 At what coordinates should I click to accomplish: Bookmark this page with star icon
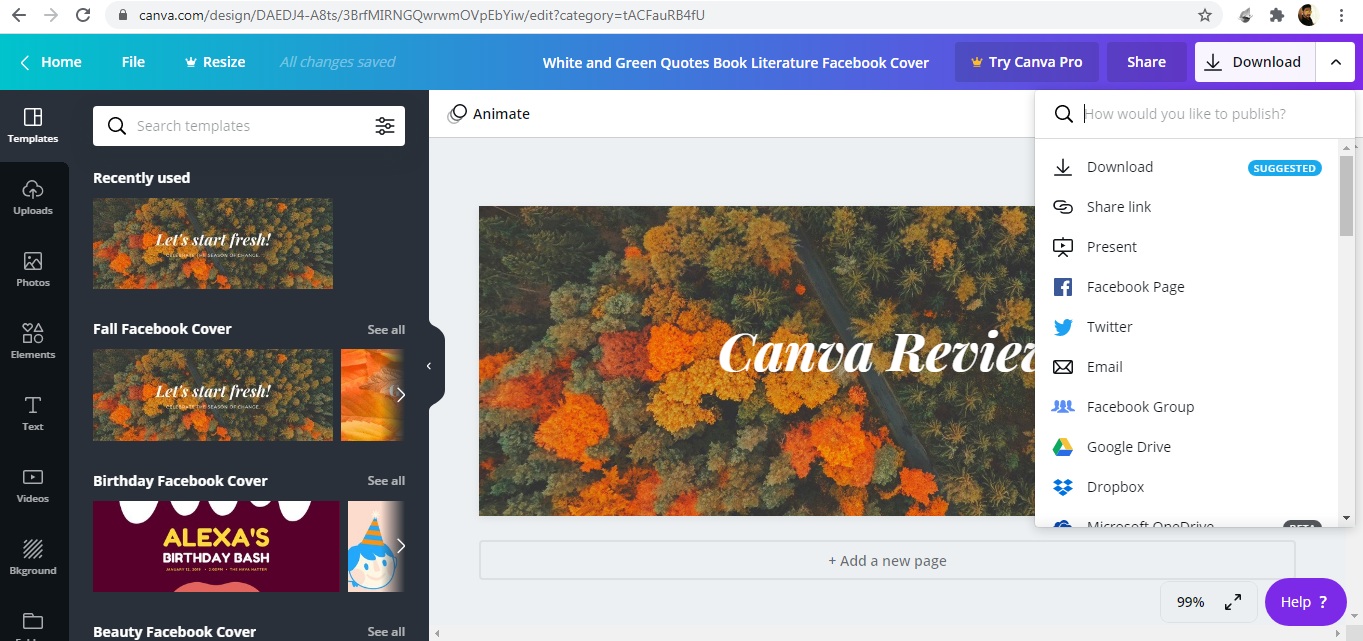coord(1205,15)
